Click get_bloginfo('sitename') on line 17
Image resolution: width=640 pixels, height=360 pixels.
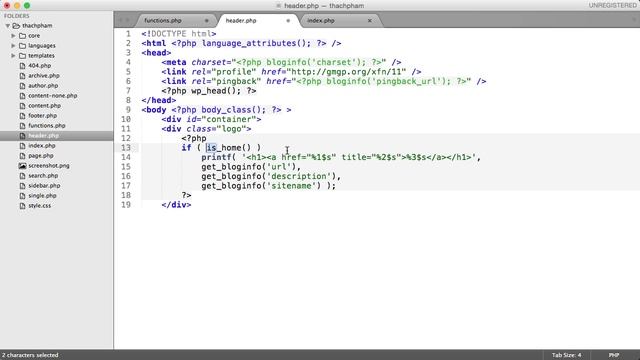coord(261,186)
